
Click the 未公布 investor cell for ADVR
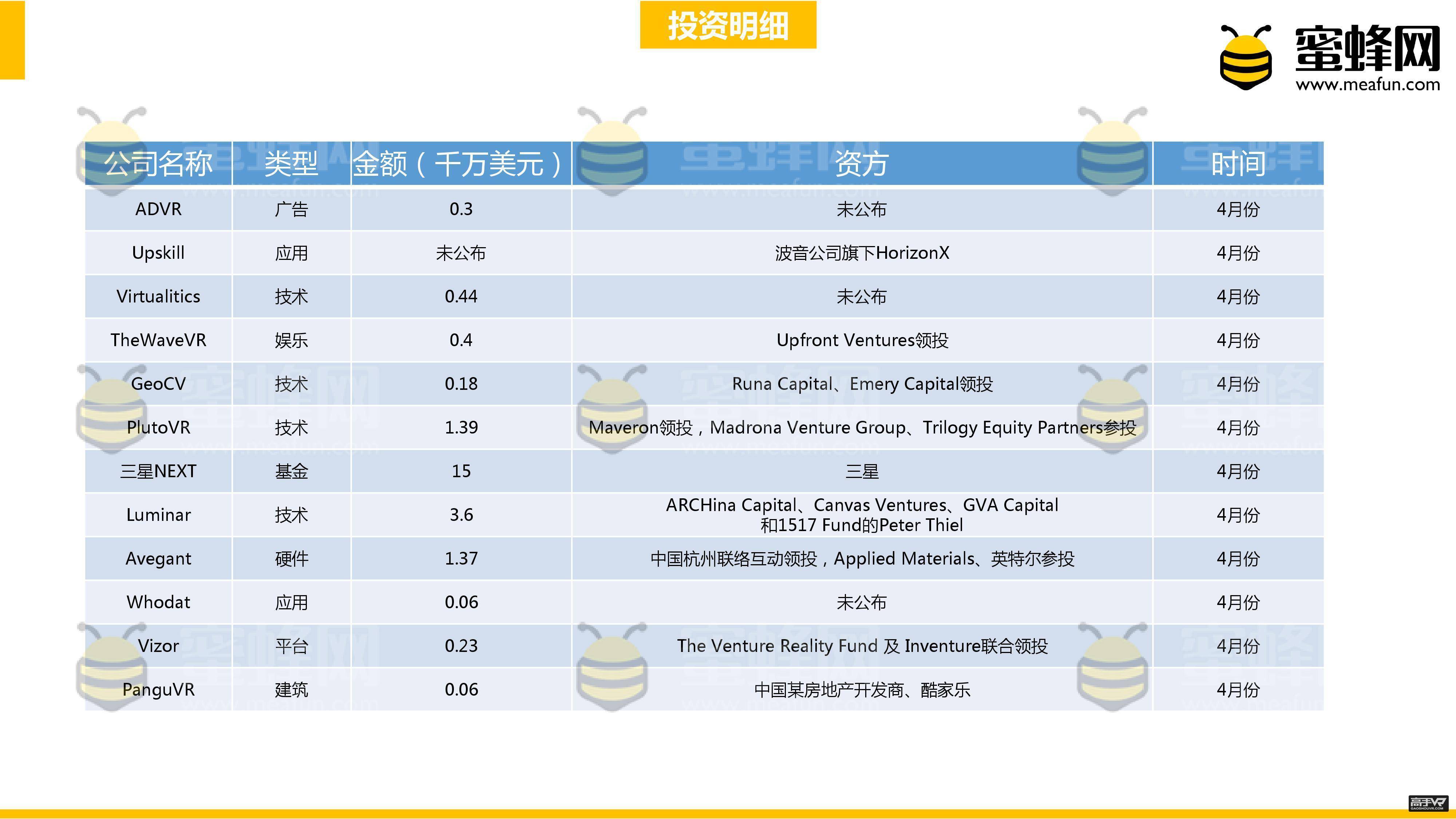coord(862,209)
